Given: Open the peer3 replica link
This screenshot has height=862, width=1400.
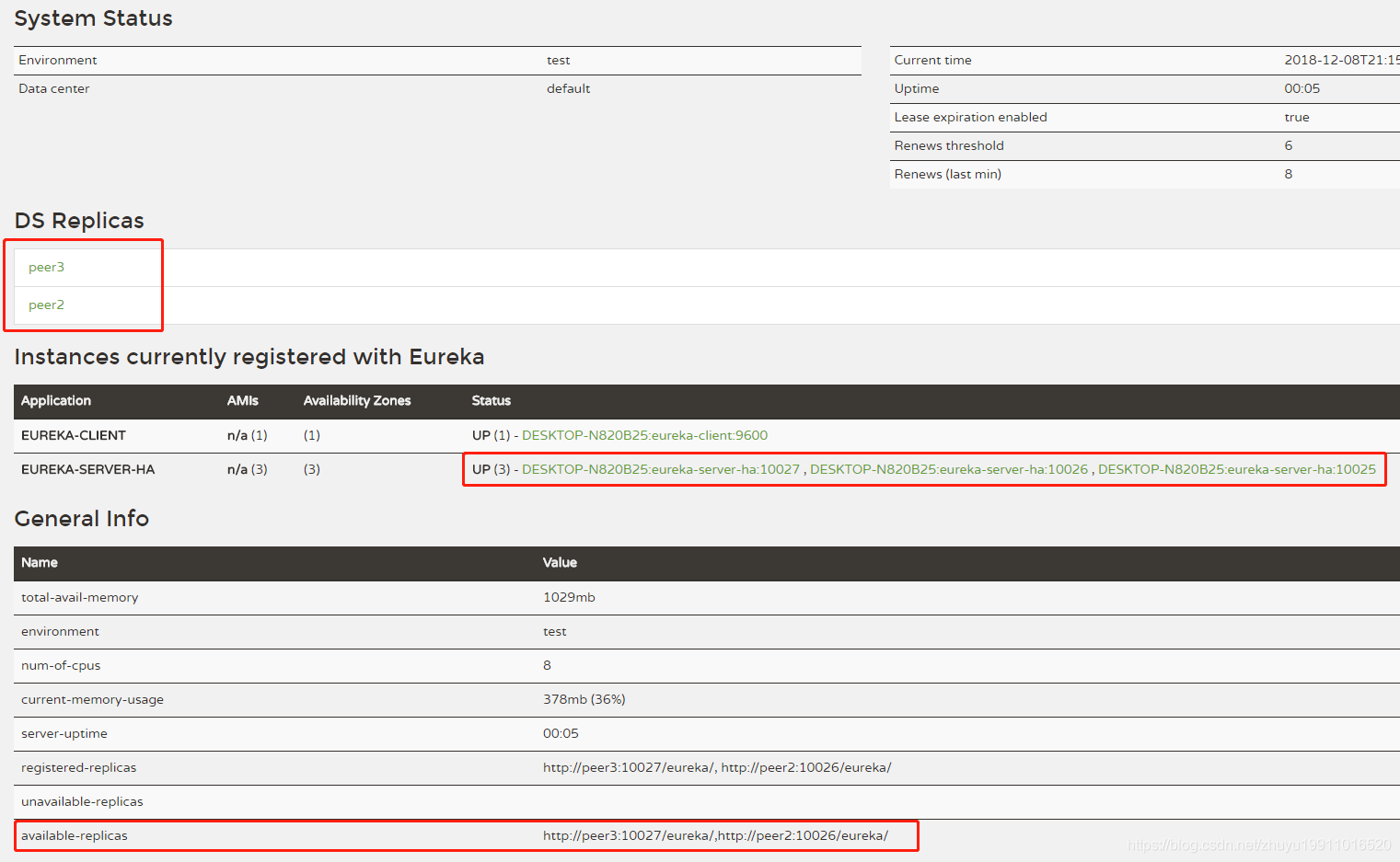Looking at the screenshot, I should (x=46, y=267).
